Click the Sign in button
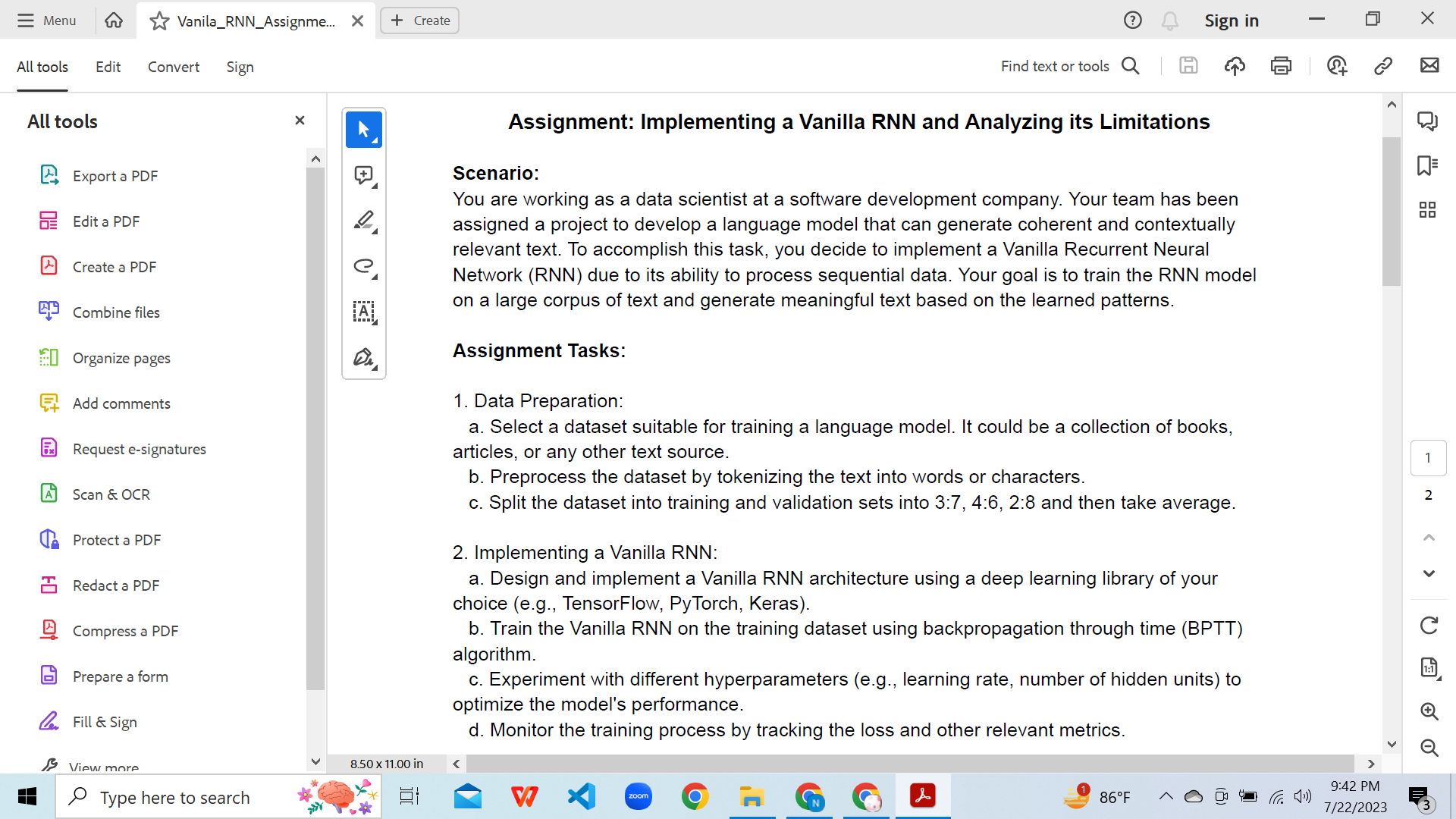The width and height of the screenshot is (1456, 819). pos(1232,20)
